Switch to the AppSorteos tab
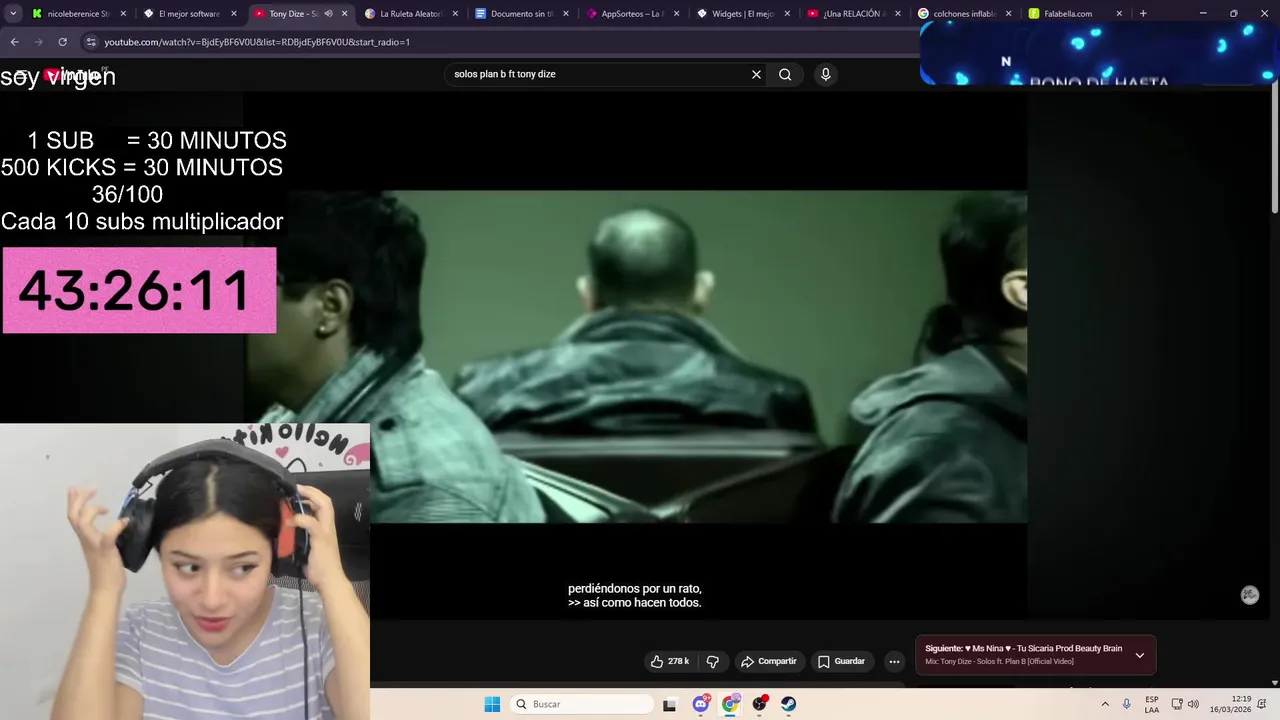Screen dimensions: 1280x720 pos(632,14)
